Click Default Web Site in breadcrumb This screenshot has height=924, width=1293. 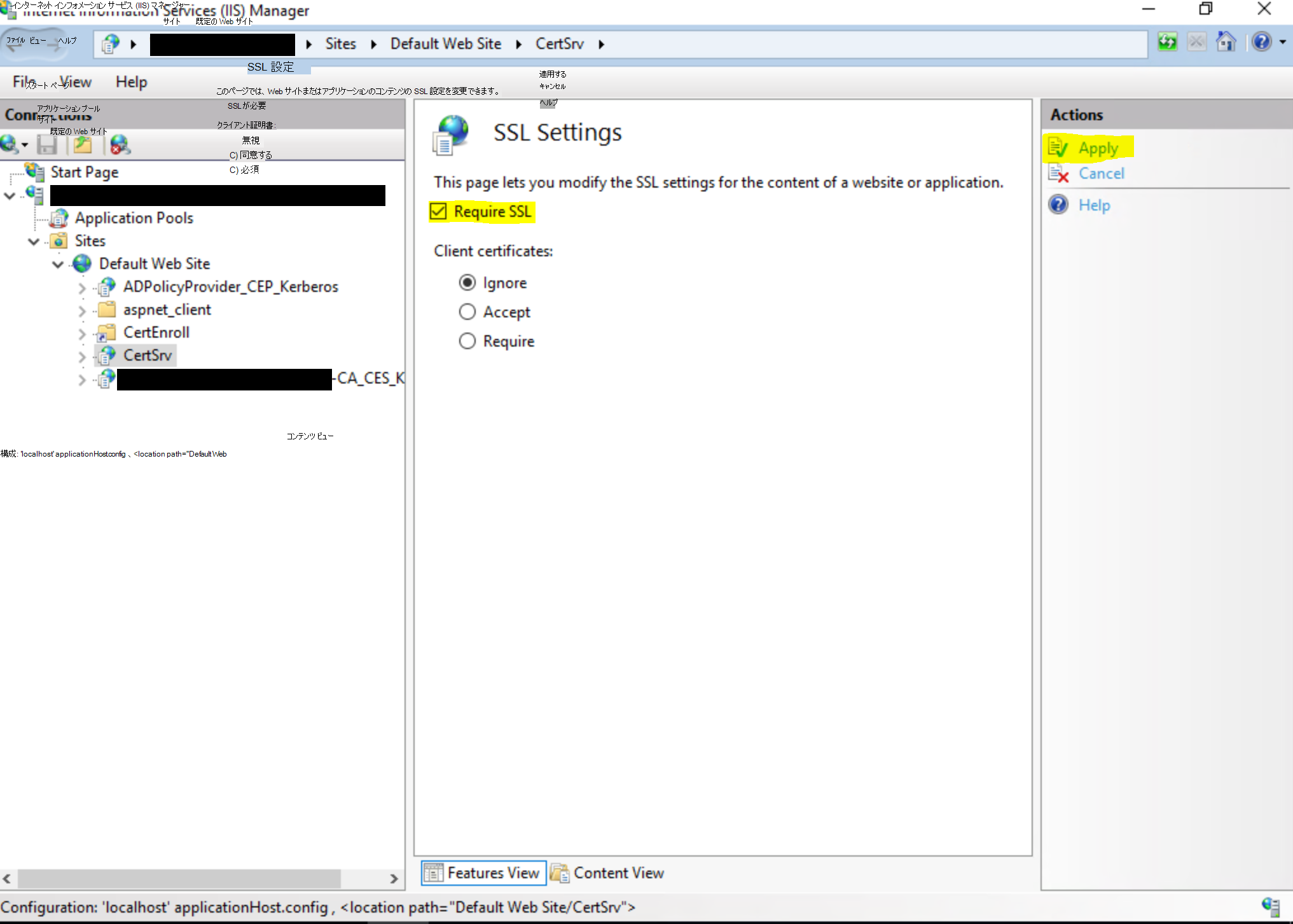[445, 43]
